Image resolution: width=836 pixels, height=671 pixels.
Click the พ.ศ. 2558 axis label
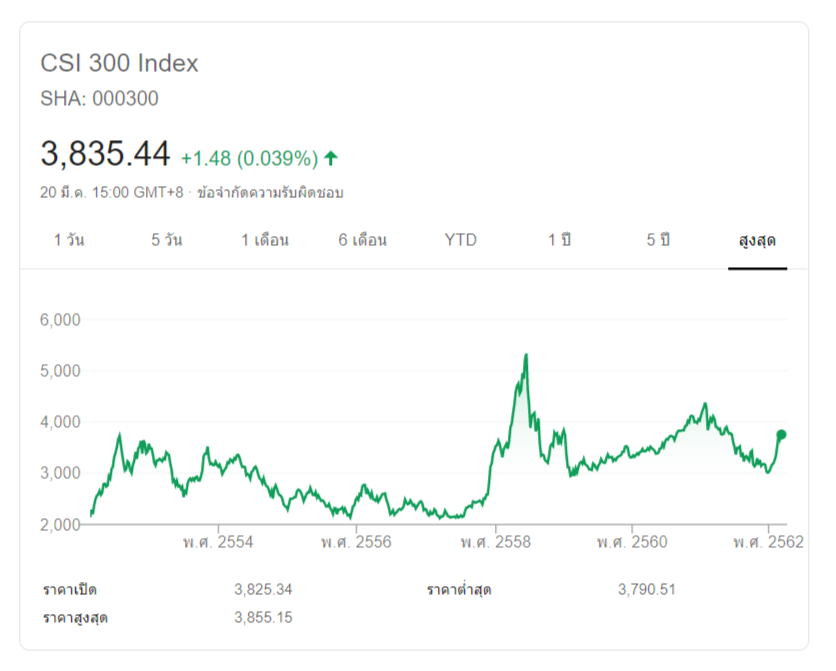[495, 542]
